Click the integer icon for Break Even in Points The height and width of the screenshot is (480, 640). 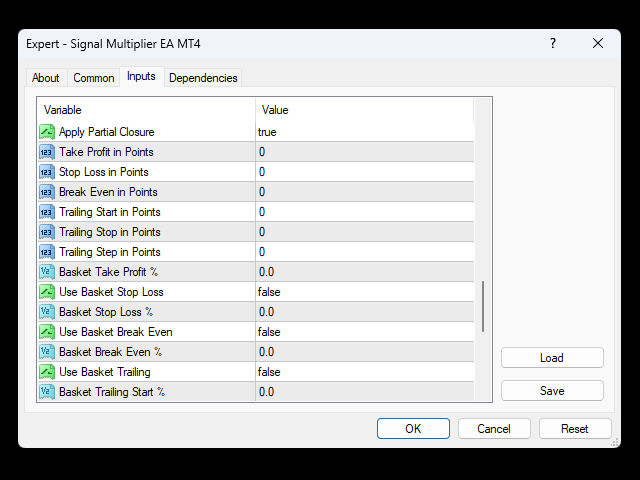(47, 192)
